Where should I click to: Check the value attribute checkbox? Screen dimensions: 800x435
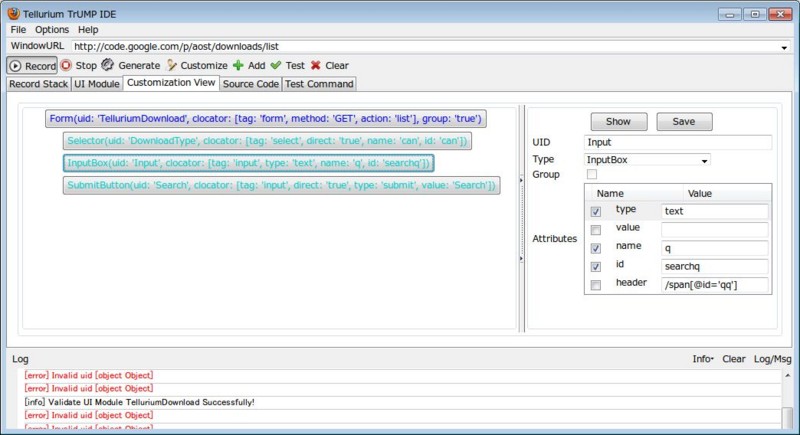tap(595, 230)
